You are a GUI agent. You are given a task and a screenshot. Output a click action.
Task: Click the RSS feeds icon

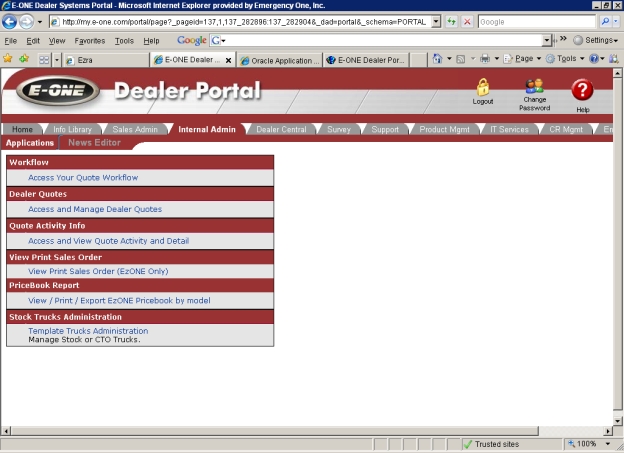[460, 59]
